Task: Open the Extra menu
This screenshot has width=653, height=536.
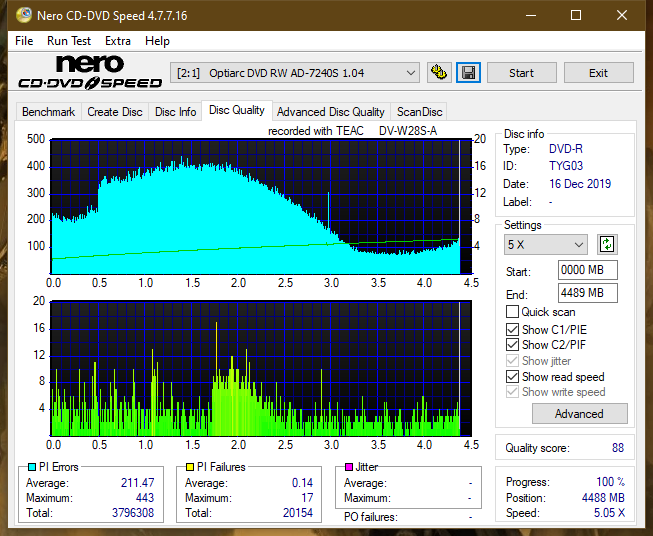Action: [118, 41]
